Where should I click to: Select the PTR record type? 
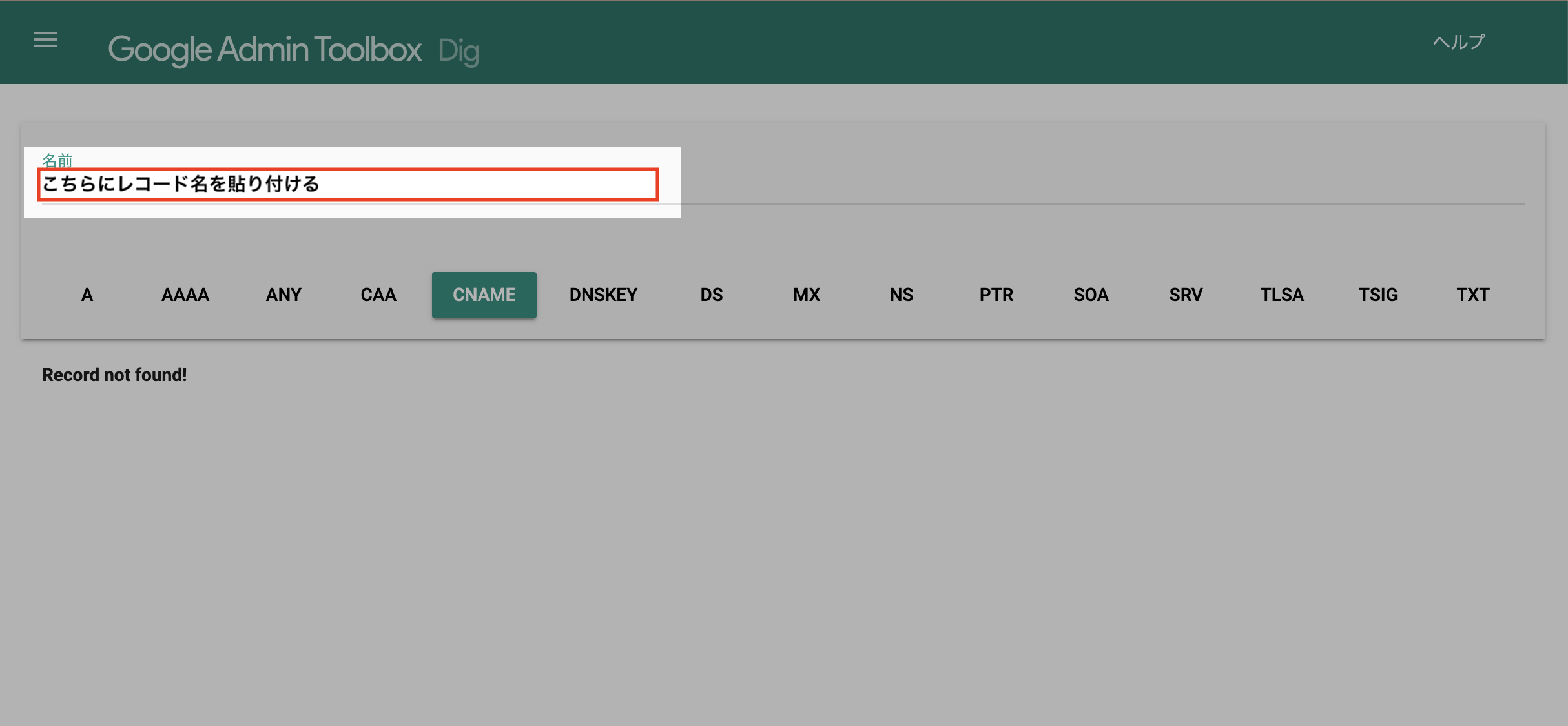click(996, 295)
